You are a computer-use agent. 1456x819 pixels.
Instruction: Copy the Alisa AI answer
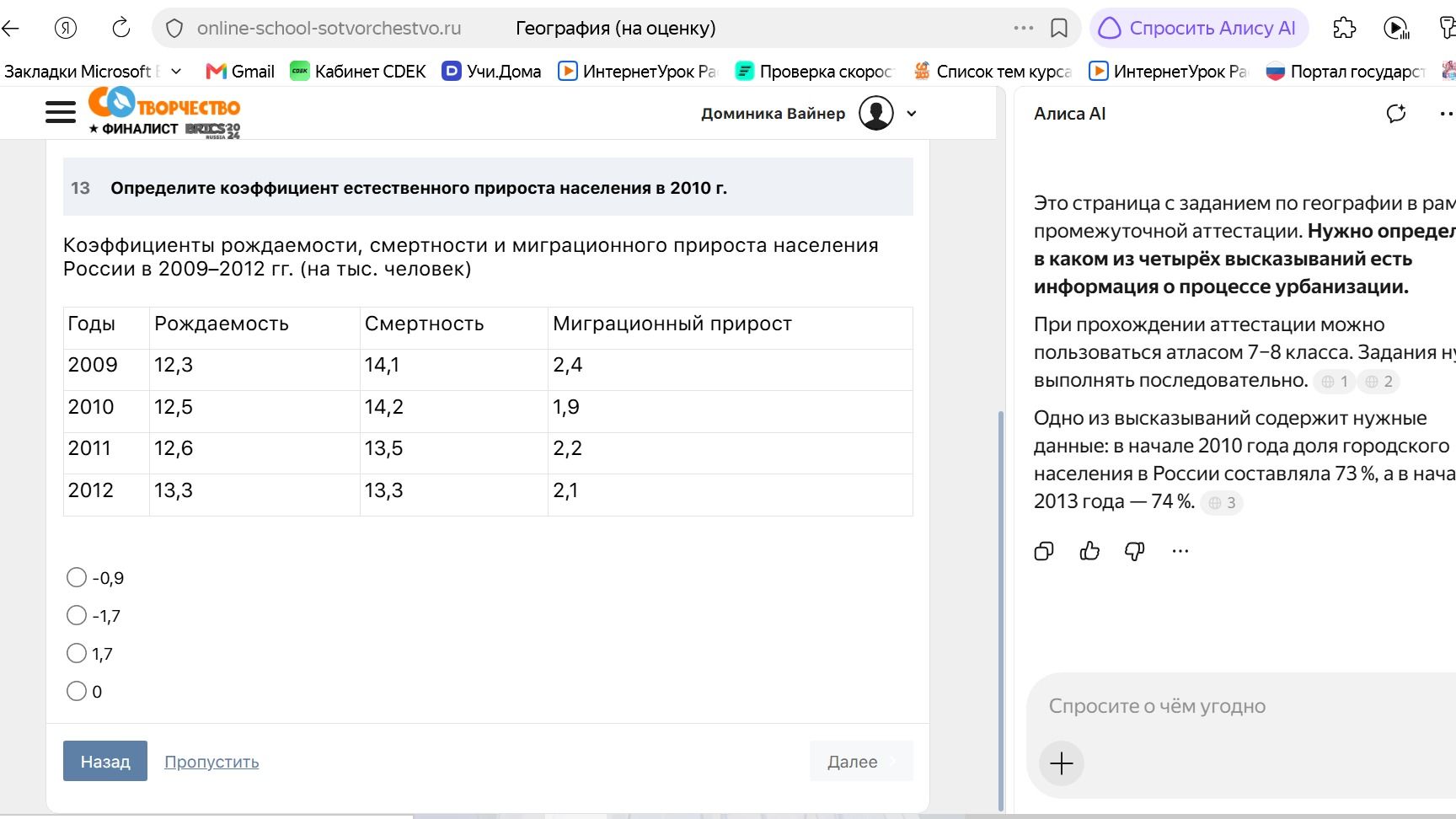1044,551
